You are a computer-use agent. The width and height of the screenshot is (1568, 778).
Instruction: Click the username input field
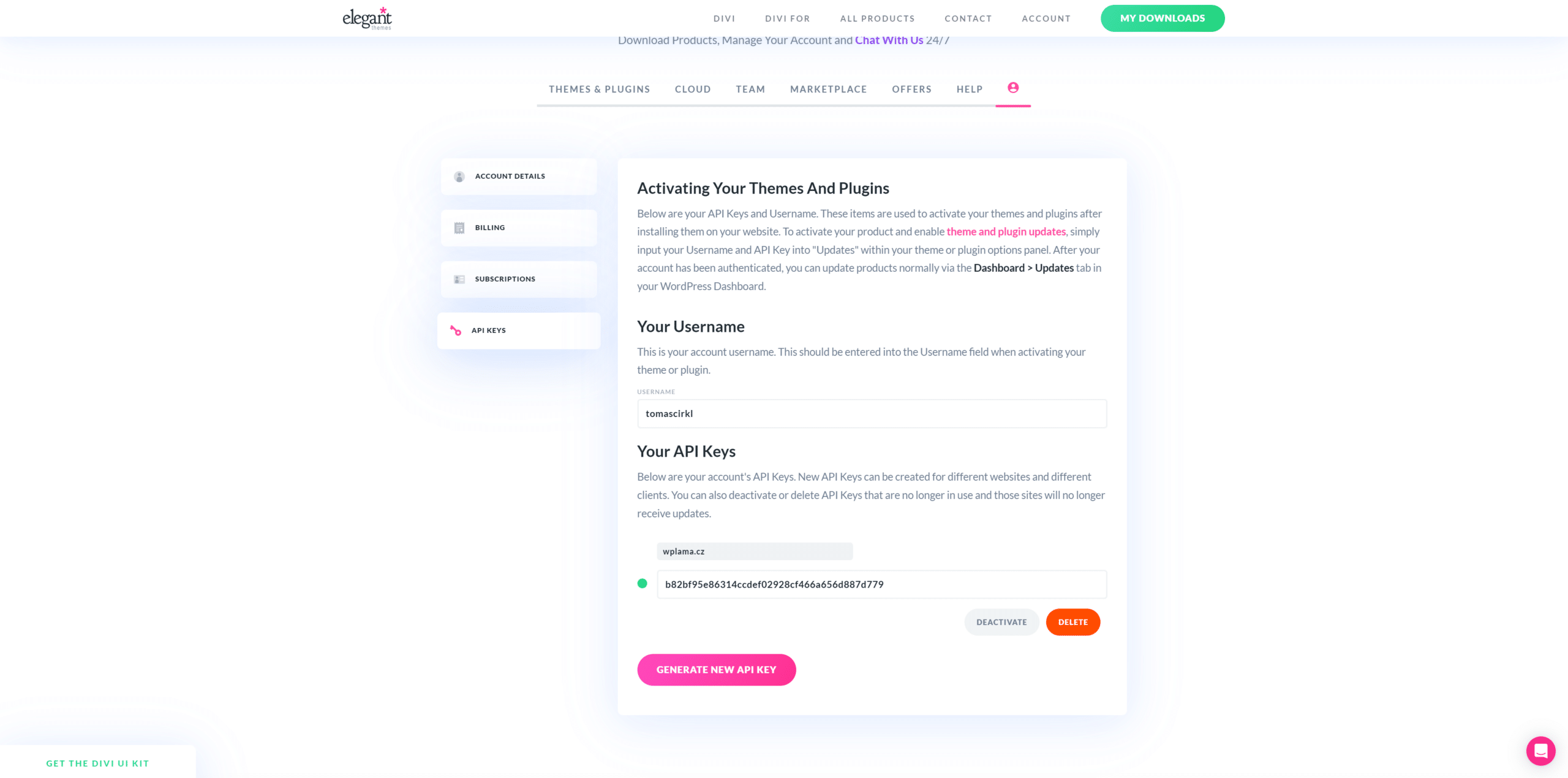coord(872,413)
